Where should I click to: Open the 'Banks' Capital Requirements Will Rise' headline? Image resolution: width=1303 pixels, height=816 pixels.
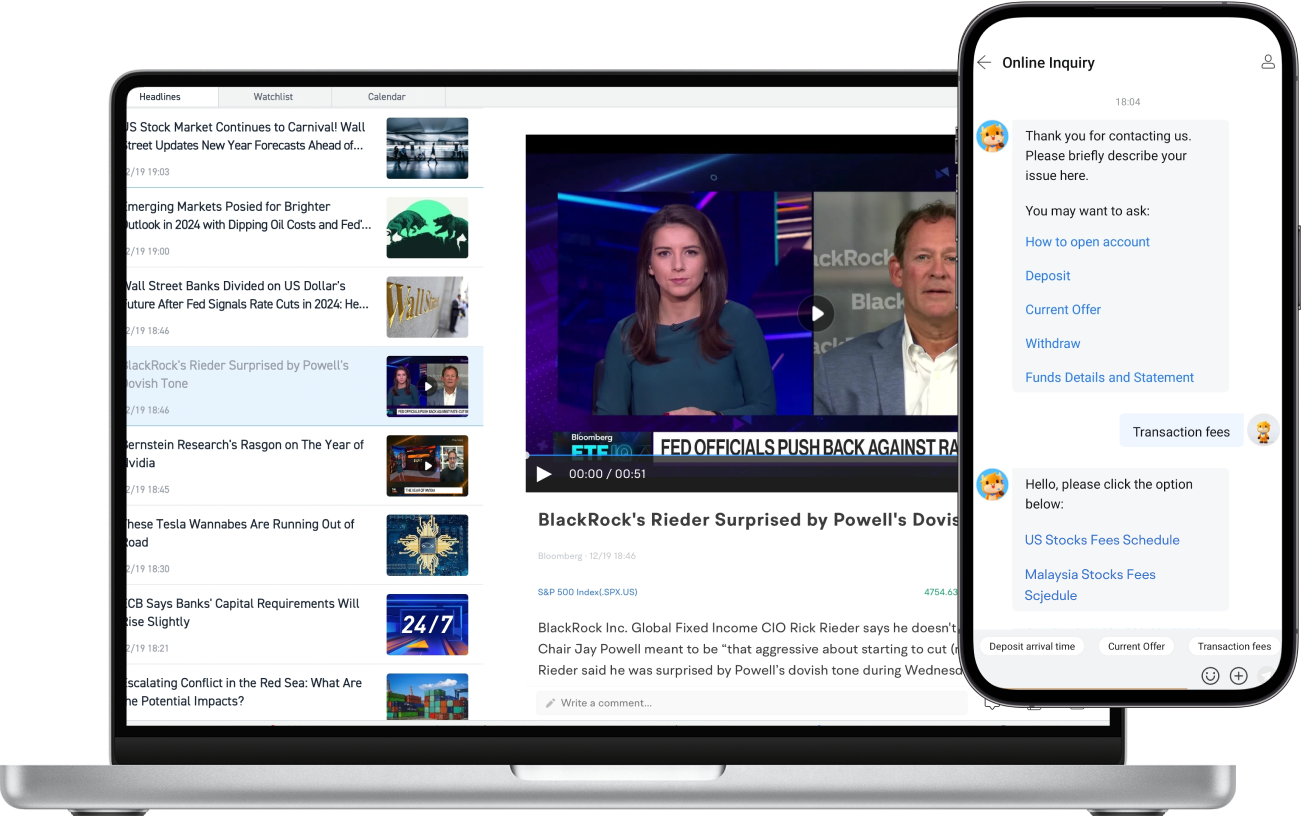[242, 612]
